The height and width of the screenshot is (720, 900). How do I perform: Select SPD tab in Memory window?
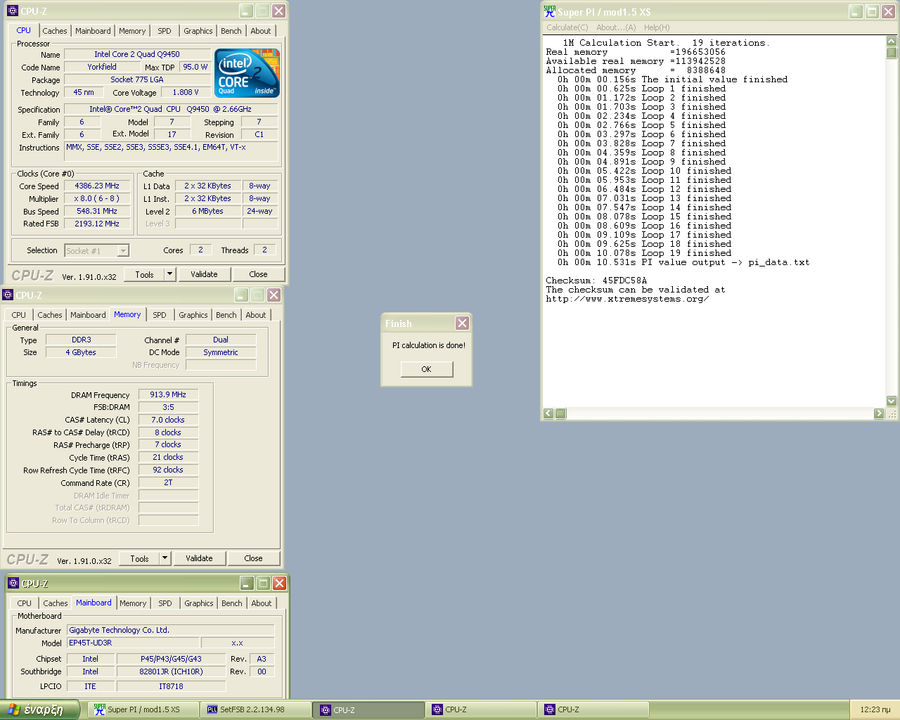(x=160, y=315)
